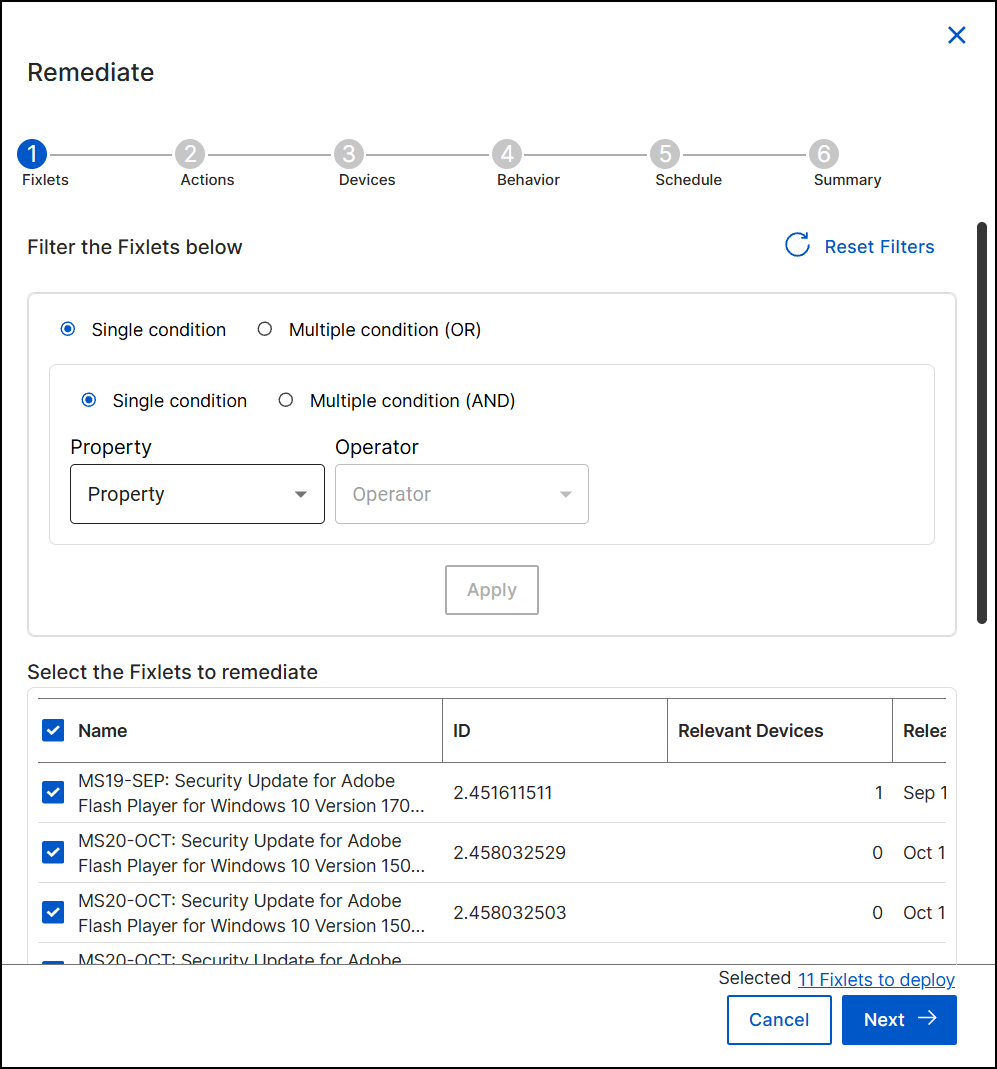Image resolution: width=997 pixels, height=1069 pixels.
Task: Open step 4 Behavior in wizard
Action: pos(507,154)
